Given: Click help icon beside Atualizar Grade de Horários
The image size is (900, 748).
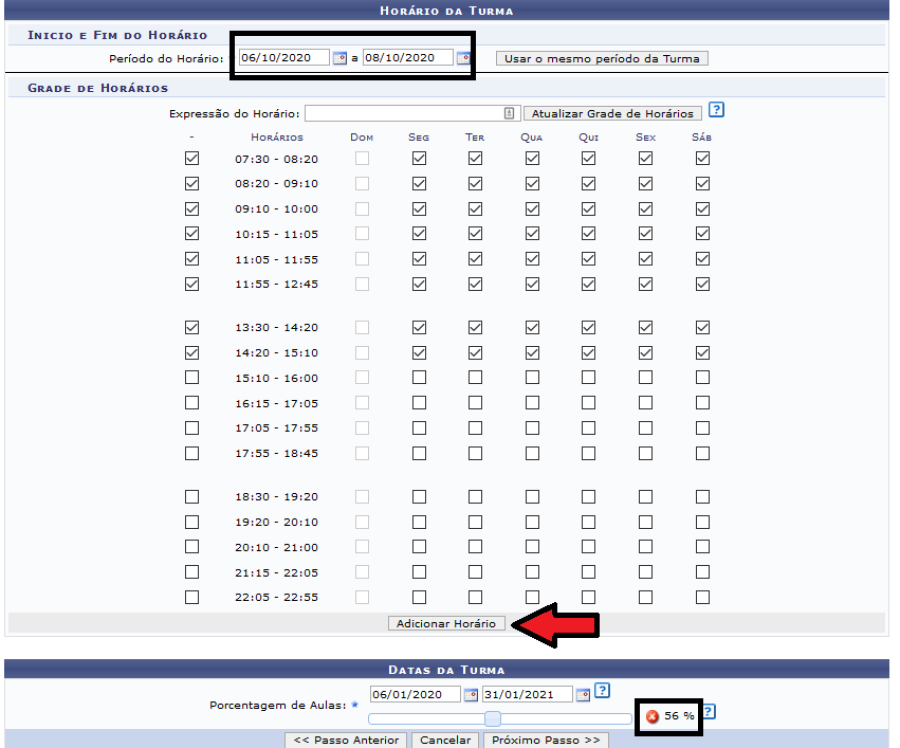Looking at the screenshot, I should pos(715,110).
